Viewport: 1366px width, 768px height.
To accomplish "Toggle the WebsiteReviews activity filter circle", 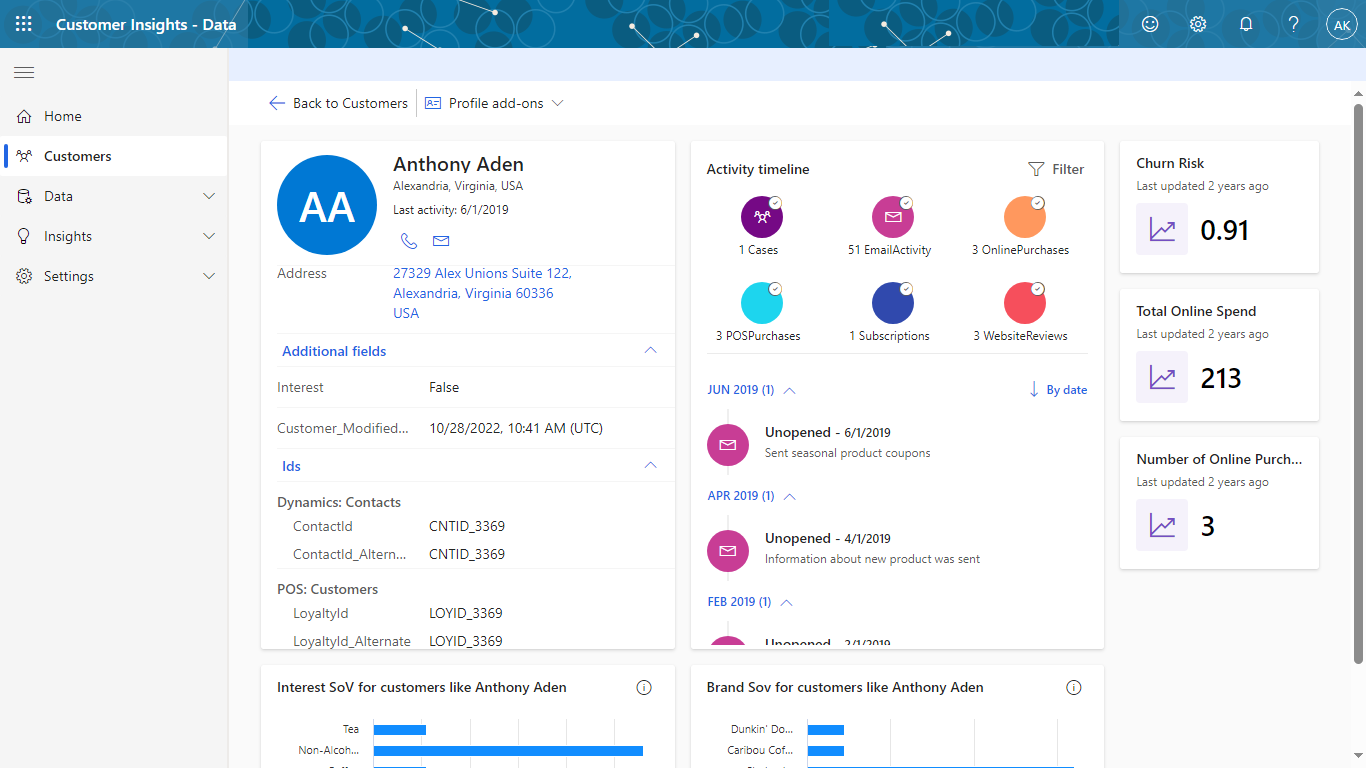I will coord(1024,303).
